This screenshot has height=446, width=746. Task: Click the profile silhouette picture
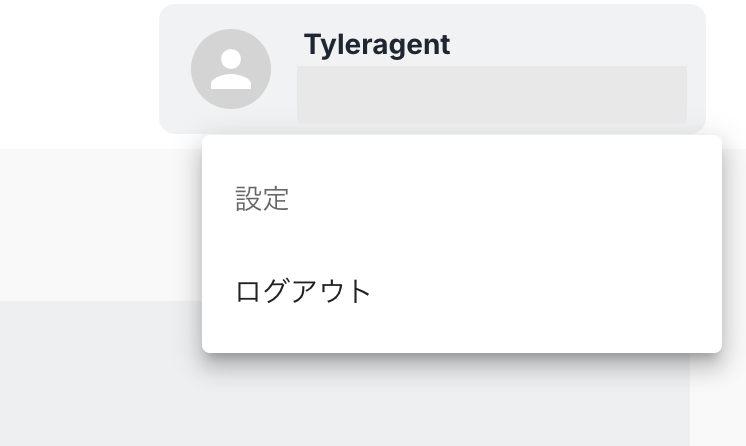coord(231,69)
